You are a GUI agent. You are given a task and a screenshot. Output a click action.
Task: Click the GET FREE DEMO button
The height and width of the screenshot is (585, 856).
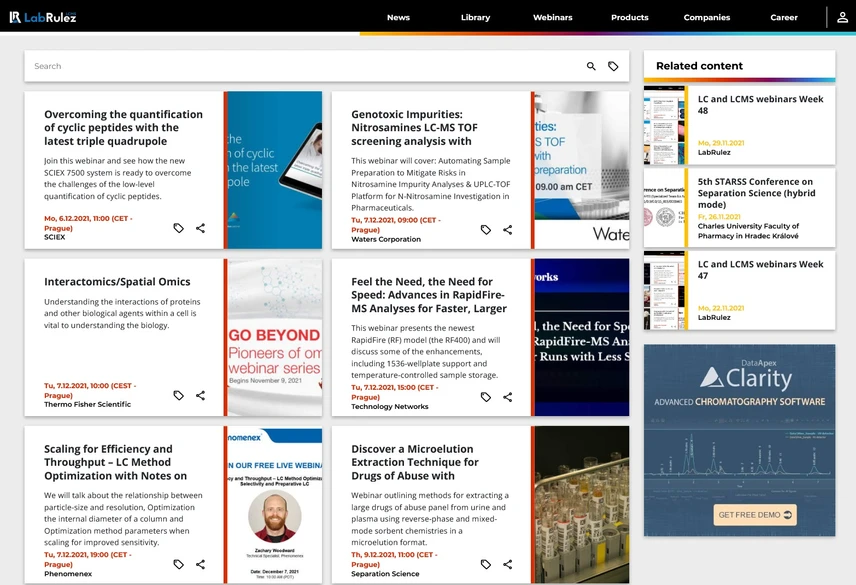[755, 515]
